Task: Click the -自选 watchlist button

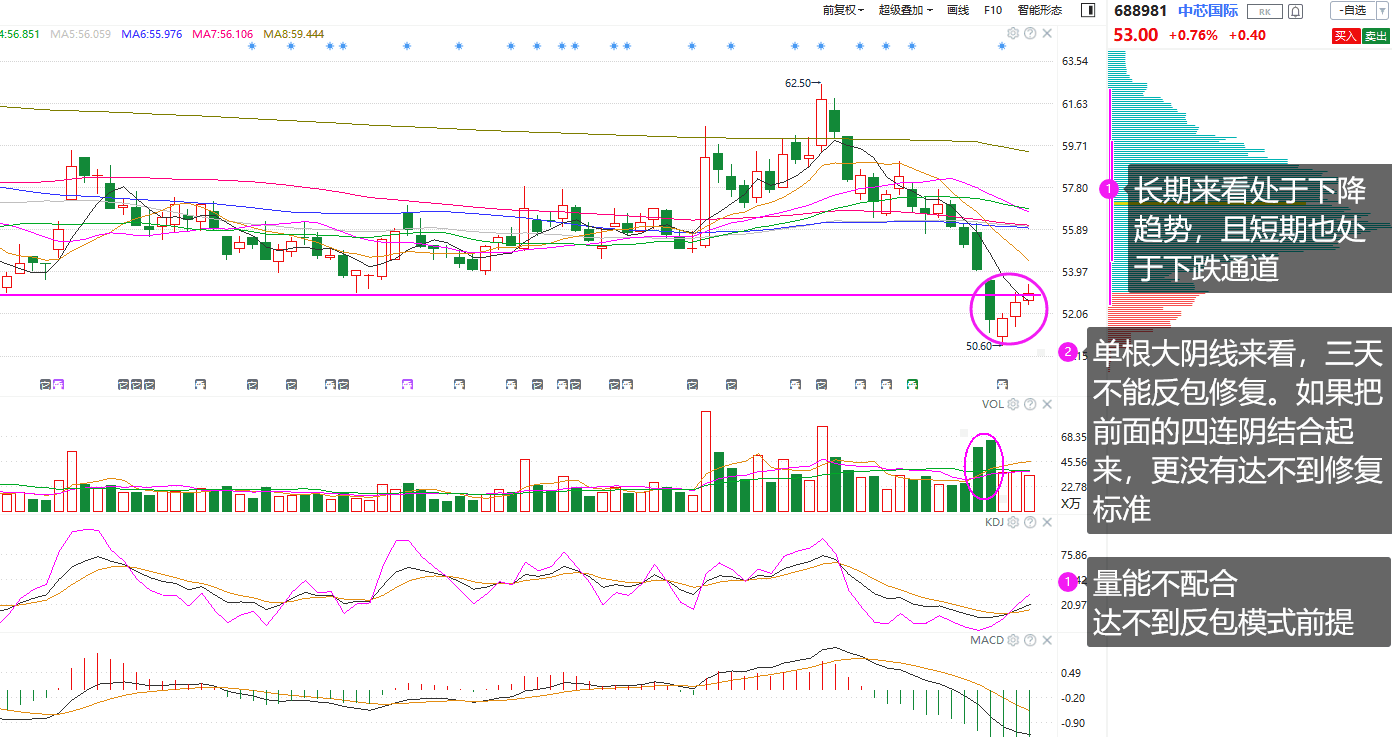Action: (1352, 11)
